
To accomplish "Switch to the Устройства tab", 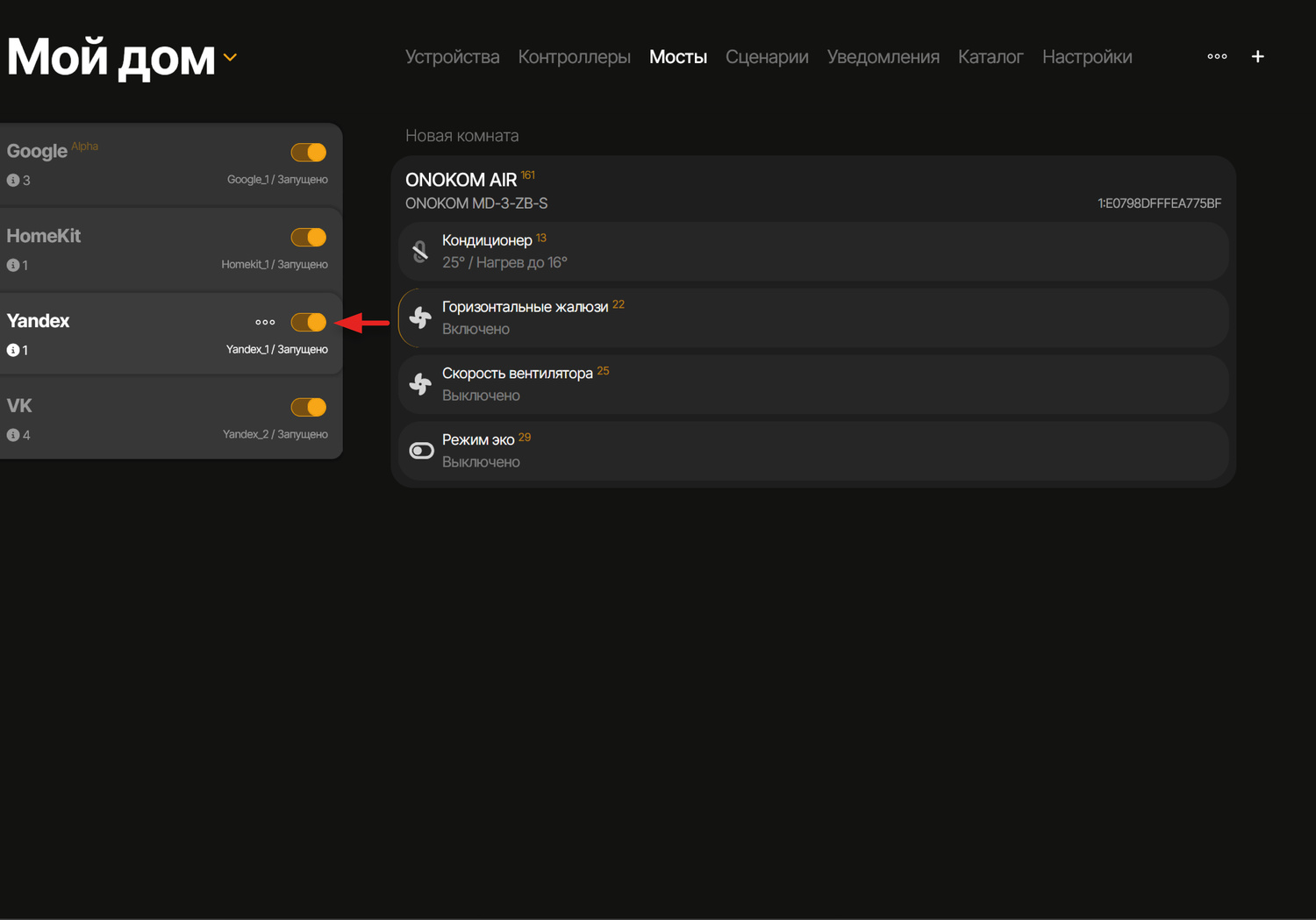I will click(452, 57).
